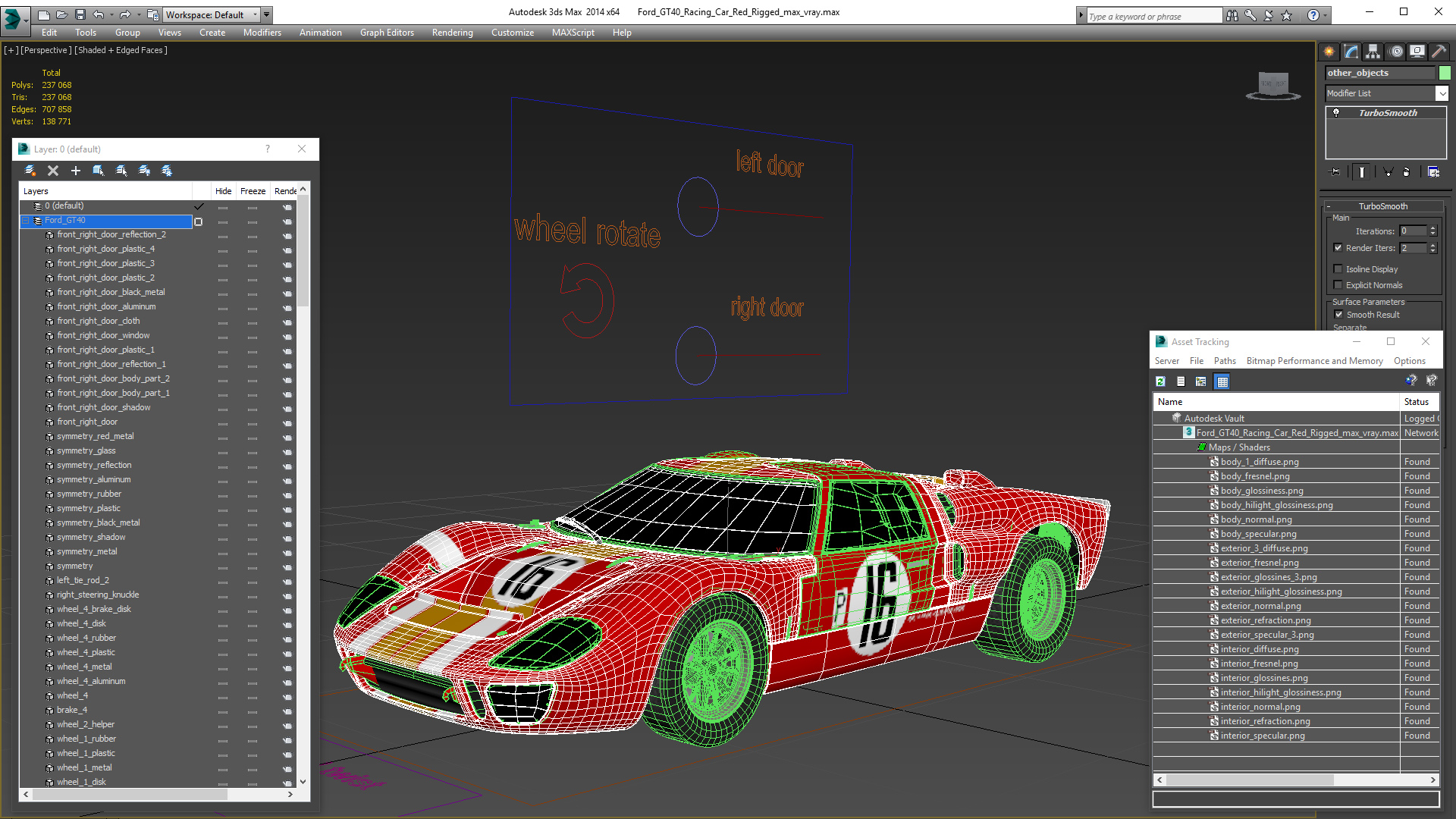The height and width of the screenshot is (819, 1456).
Task: Collapse the TurboSmooth rollout minus
Action: [1329, 206]
